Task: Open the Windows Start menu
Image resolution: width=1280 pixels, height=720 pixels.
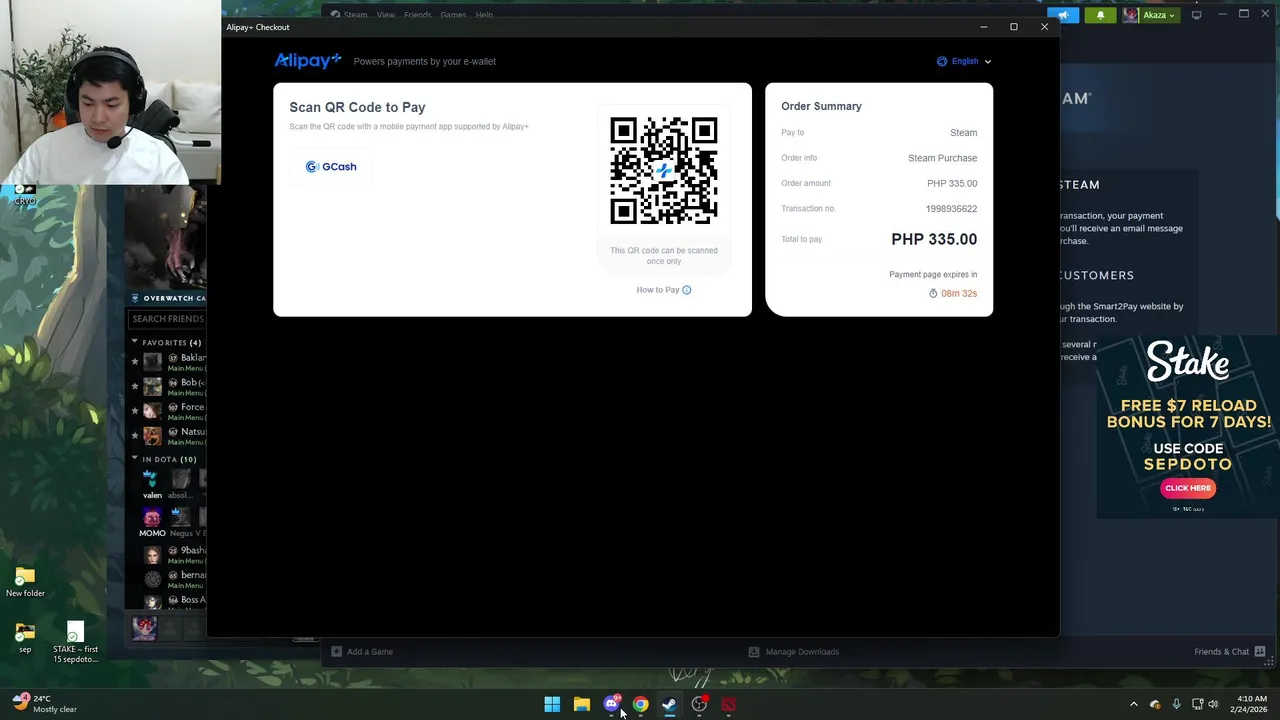Action: 552,705
